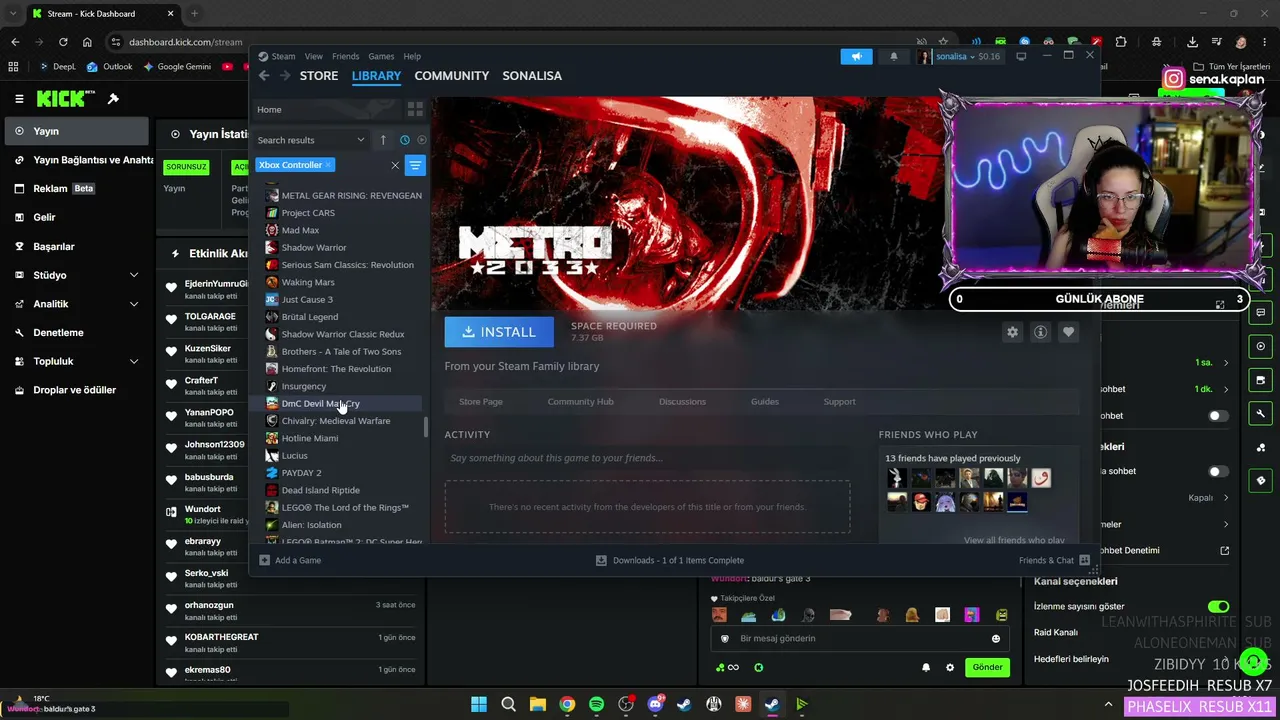Open the Chrome home page button
1280x720 pixels.
coord(87,42)
